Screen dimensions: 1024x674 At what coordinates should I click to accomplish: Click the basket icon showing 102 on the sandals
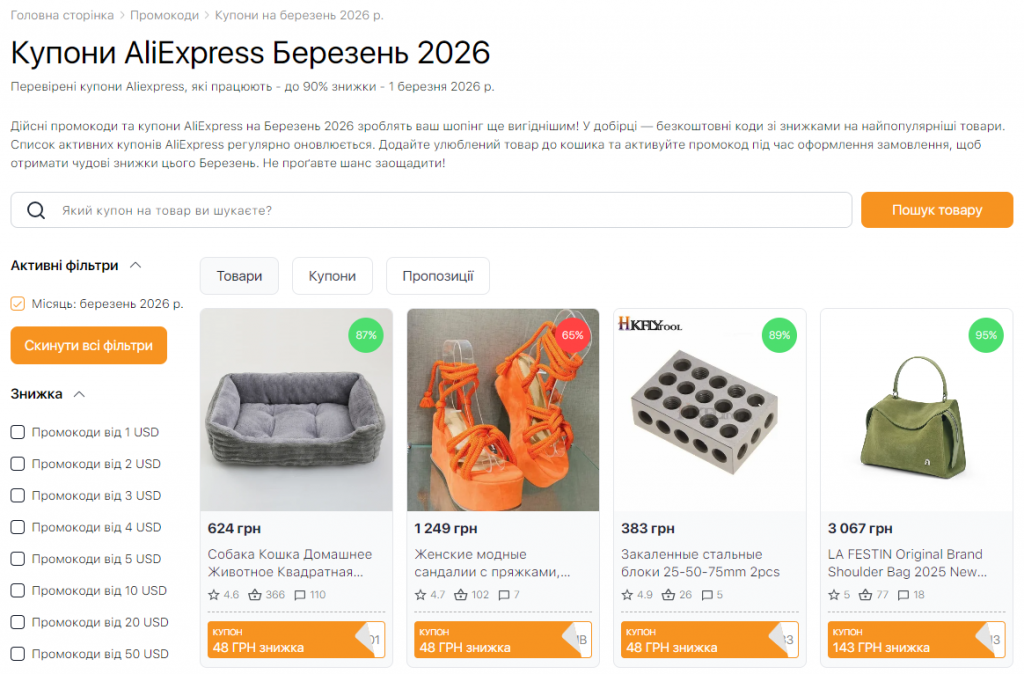pos(460,594)
